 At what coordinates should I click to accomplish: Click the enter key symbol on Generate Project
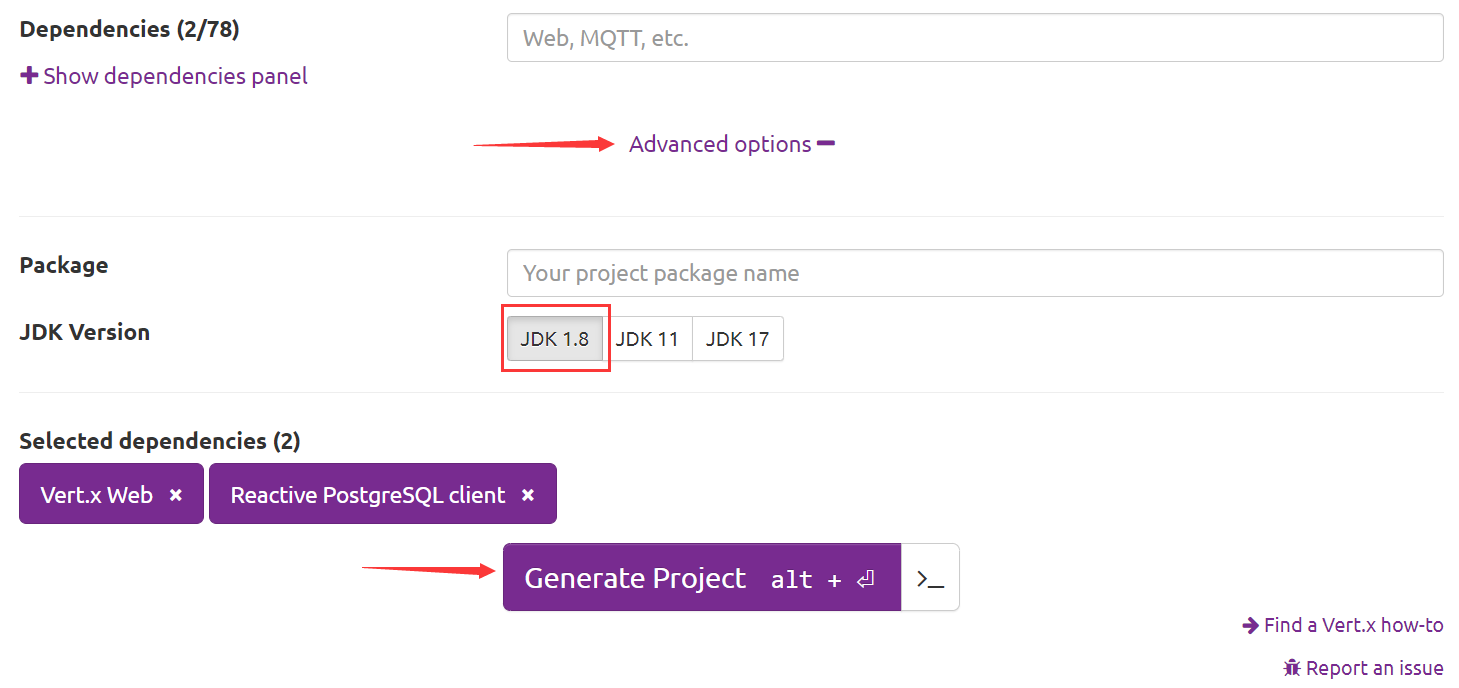pyautogui.click(x=866, y=579)
